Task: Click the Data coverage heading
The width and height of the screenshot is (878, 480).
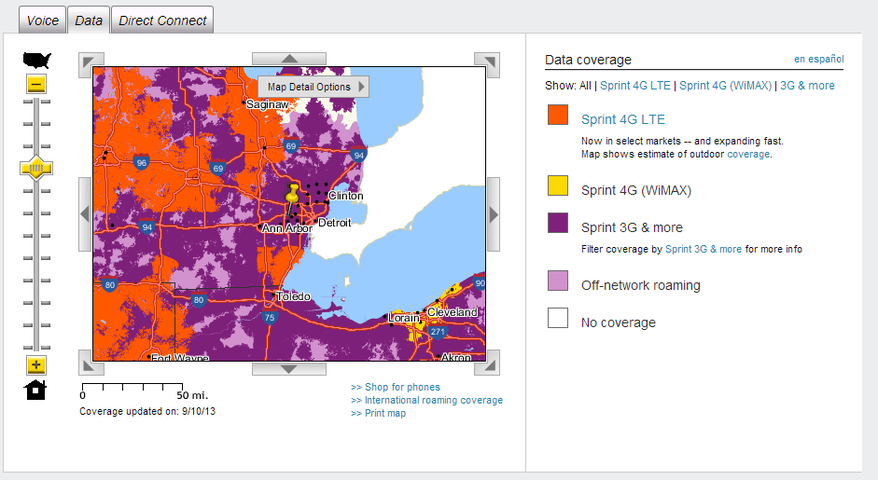Action: (x=588, y=60)
